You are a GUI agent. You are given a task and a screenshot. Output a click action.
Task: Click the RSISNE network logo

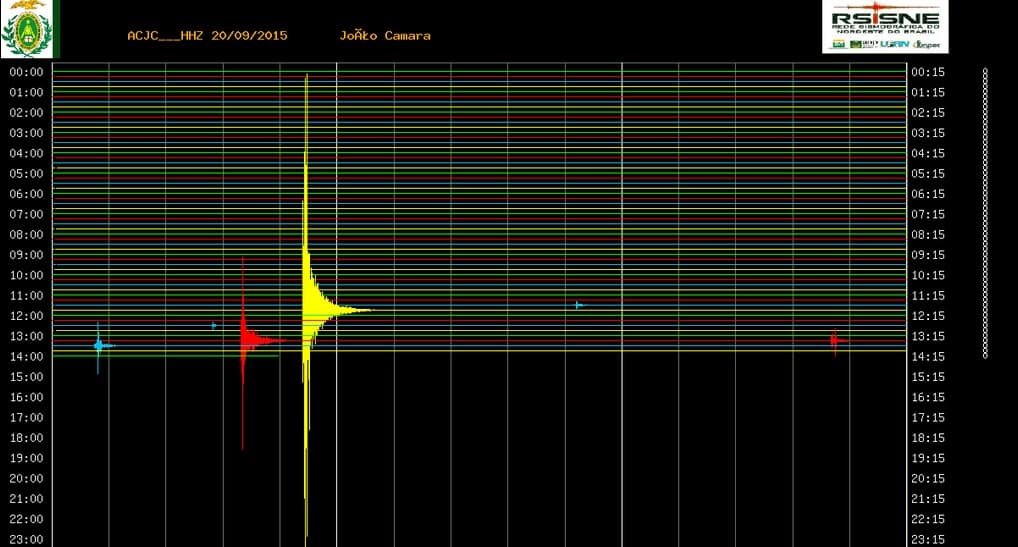(x=885, y=26)
